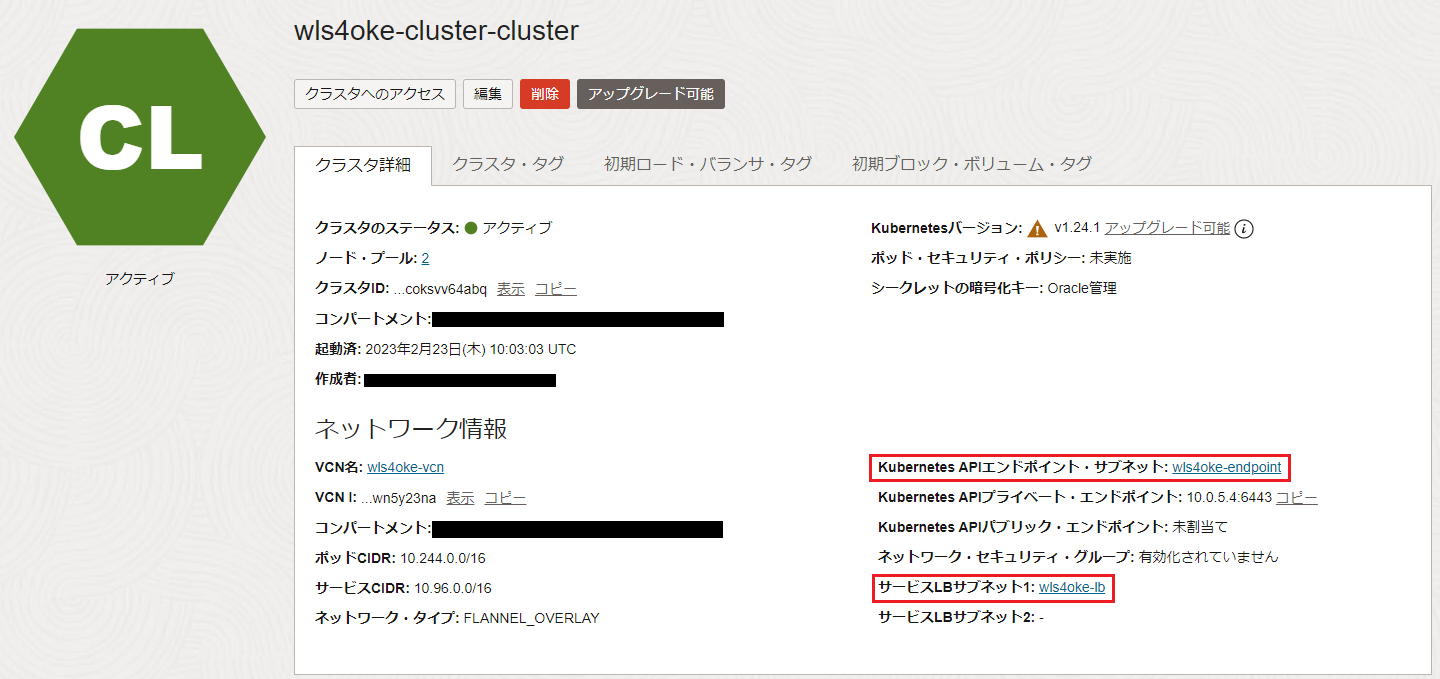Click the upgrade available button

pyautogui.click(x=650, y=93)
